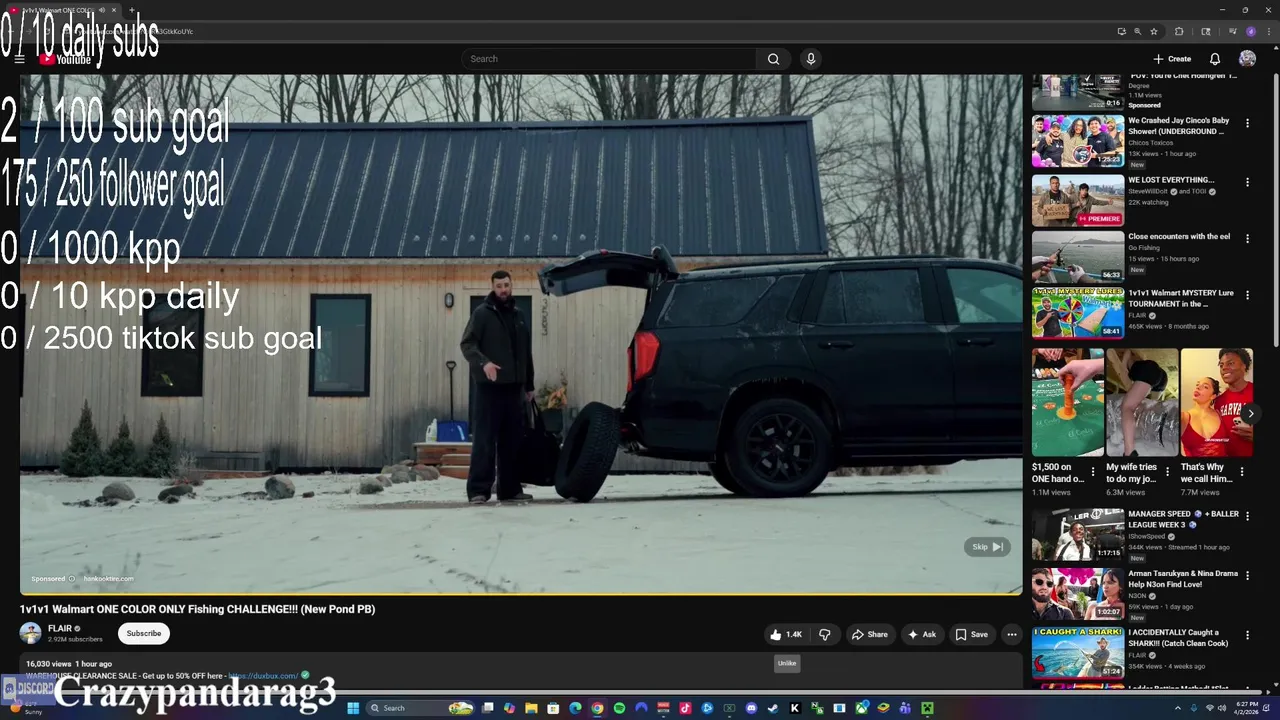Click the install app icon in address bar
1280x720 pixels.
coord(1121,31)
